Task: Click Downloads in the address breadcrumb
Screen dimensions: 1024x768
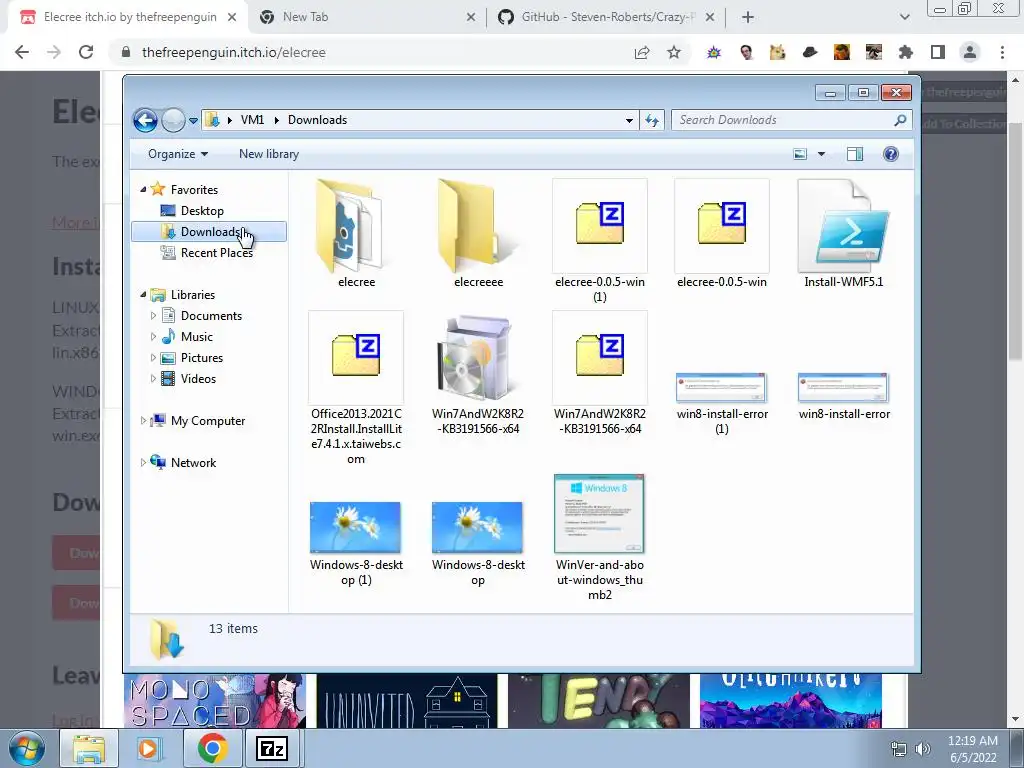Action: pyautogui.click(x=317, y=120)
